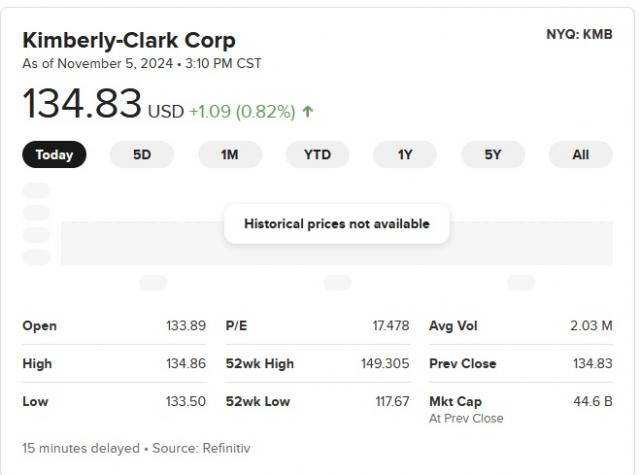Click the Historical prices not available message

(x=337, y=224)
